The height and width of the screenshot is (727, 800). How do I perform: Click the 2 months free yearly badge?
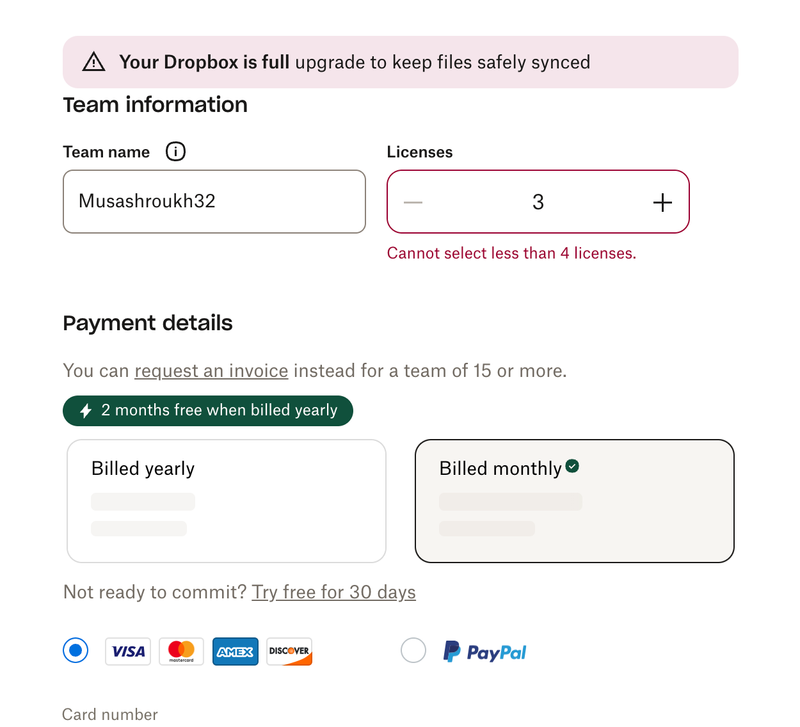[208, 411]
